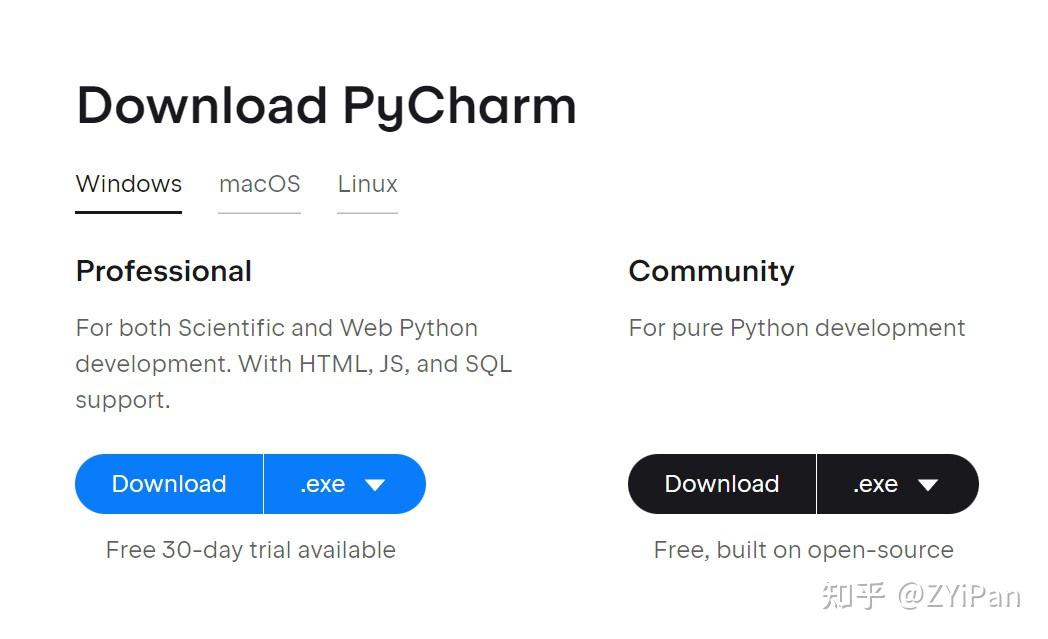Switch to the macOS tab
This screenshot has width=1048, height=639.
(x=259, y=184)
